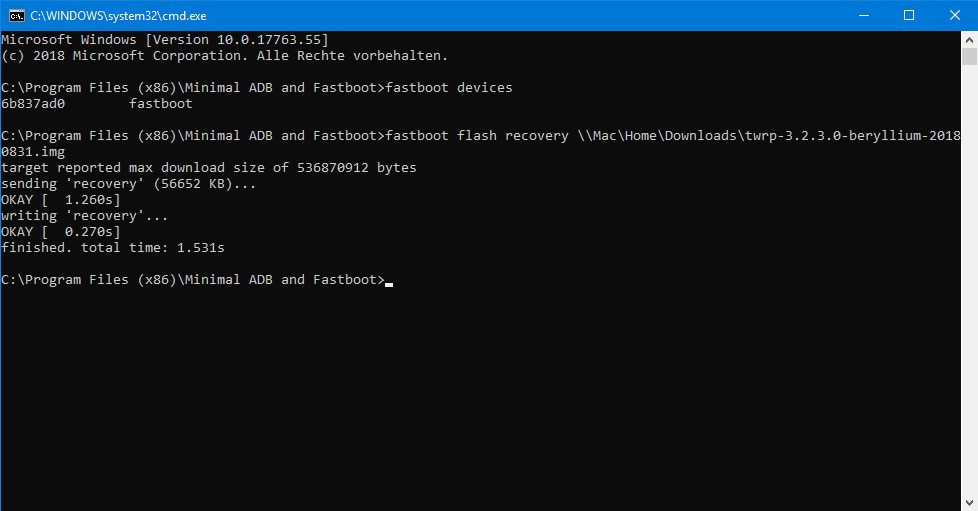This screenshot has width=978, height=511.
Task: Open the cmd.exe system menu icon
Action: click(17, 16)
